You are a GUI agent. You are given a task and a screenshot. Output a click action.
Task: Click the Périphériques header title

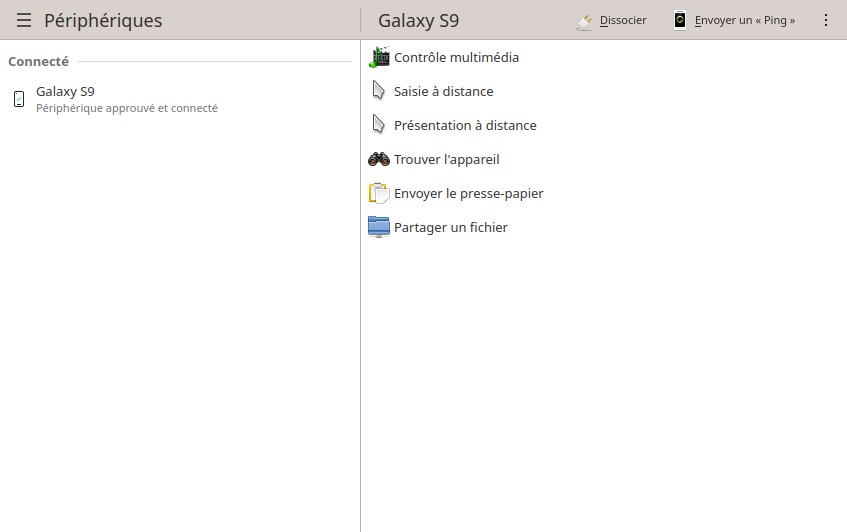pyautogui.click(x=103, y=21)
